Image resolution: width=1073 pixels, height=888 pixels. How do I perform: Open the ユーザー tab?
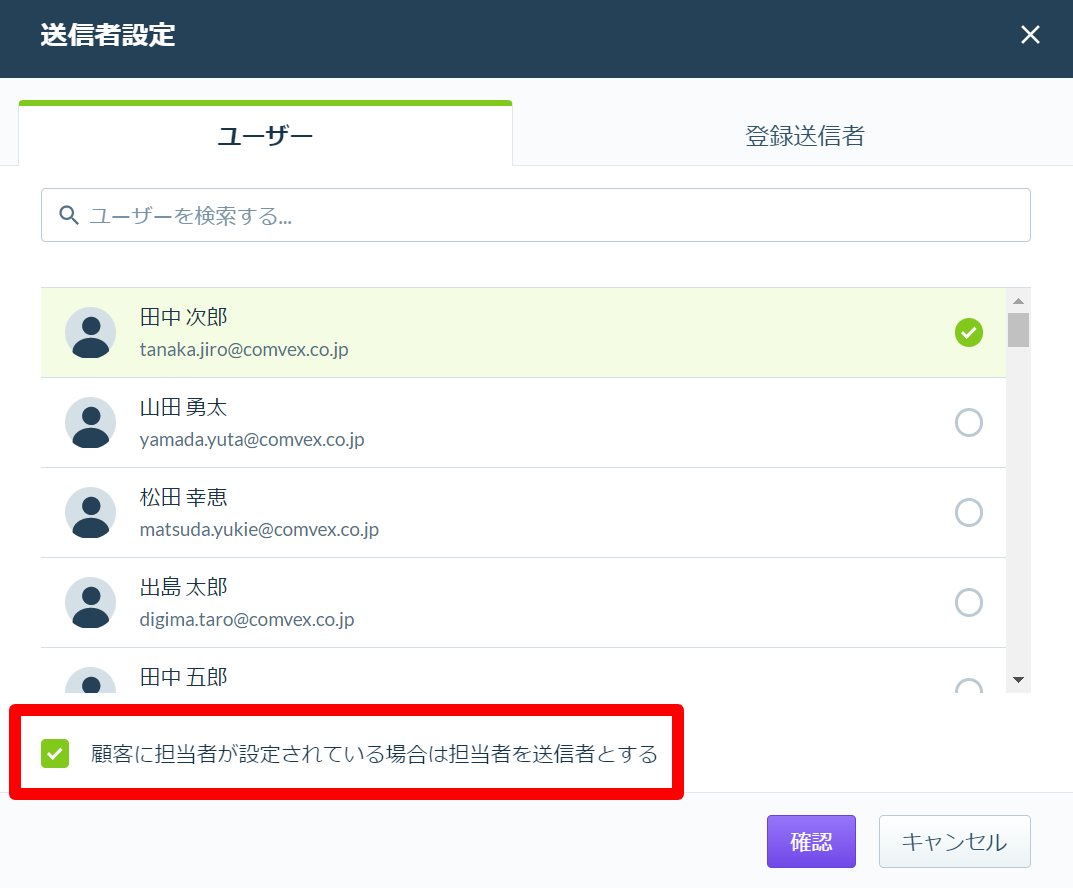pos(266,135)
